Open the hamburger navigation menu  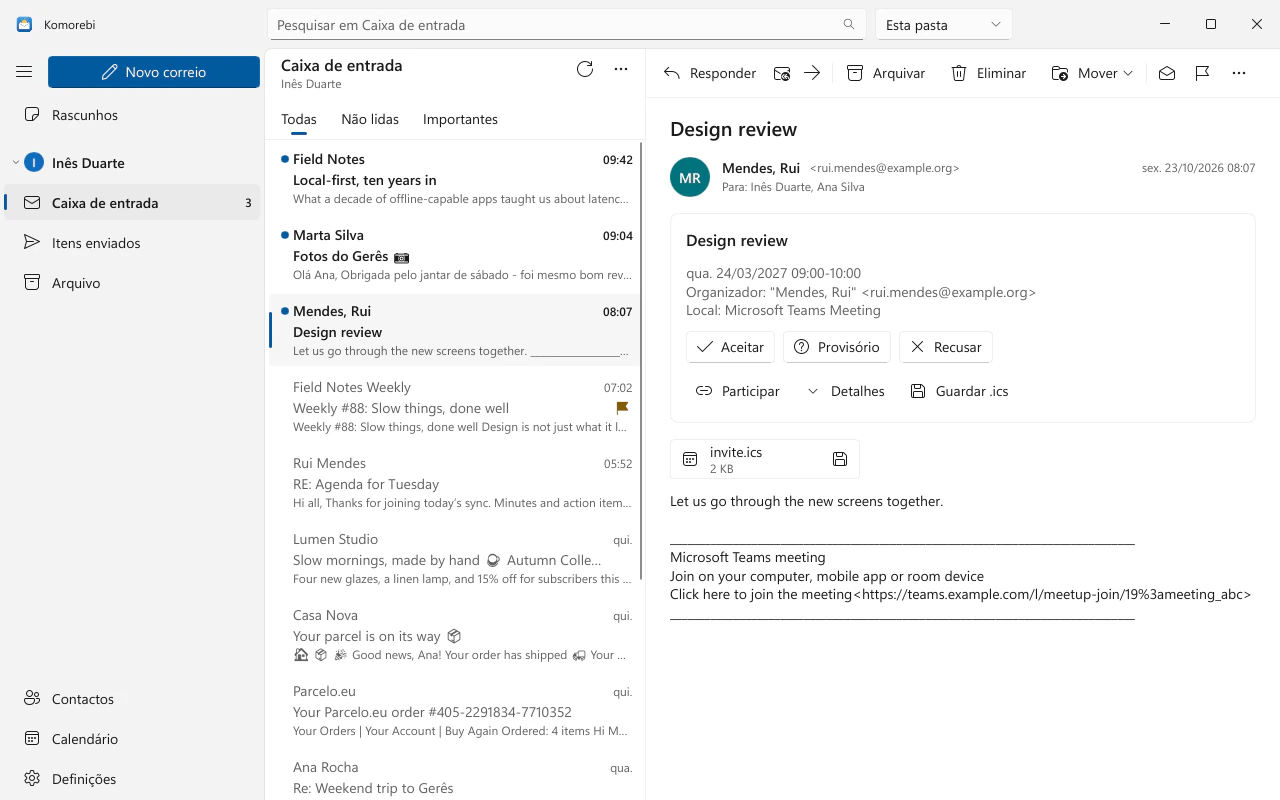click(x=24, y=72)
